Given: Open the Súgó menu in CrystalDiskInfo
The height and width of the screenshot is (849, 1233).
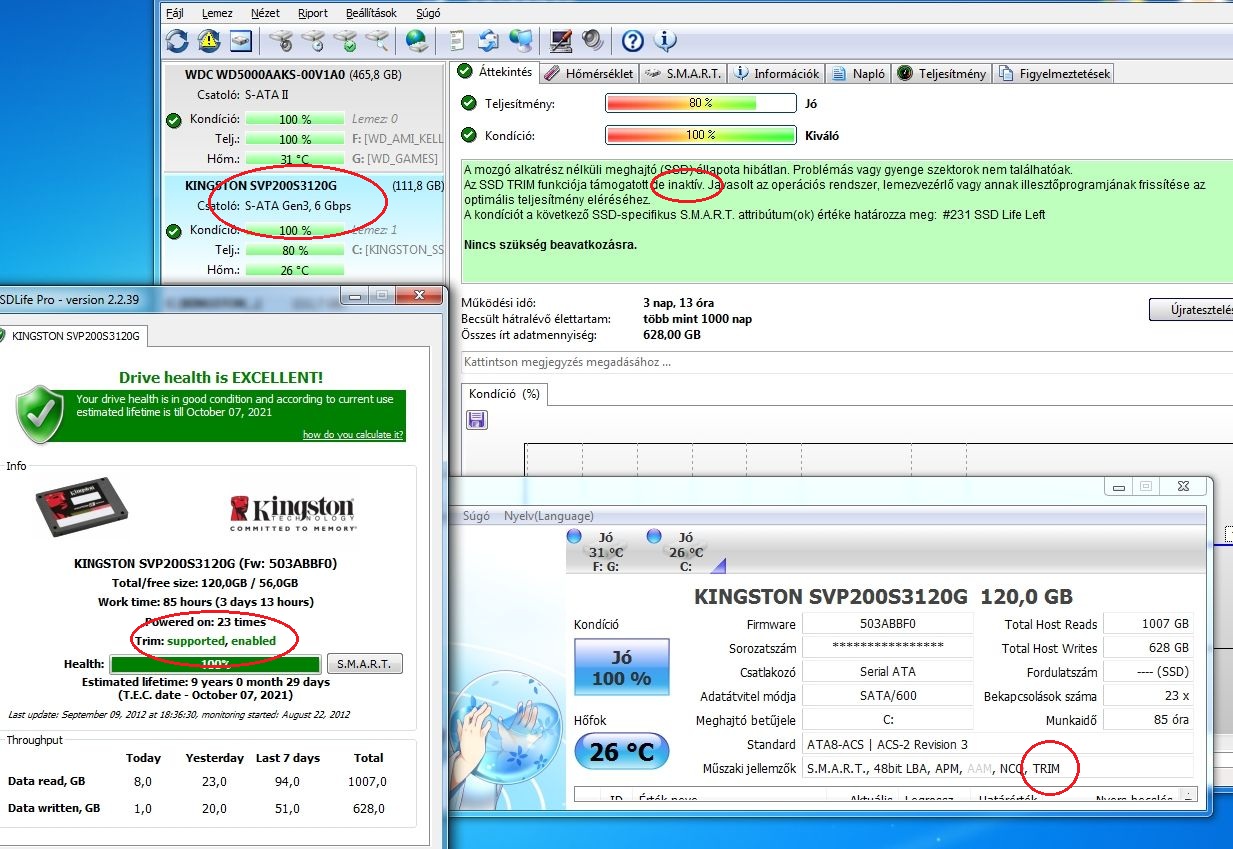Looking at the screenshot, I should click(x=476, y=516).
